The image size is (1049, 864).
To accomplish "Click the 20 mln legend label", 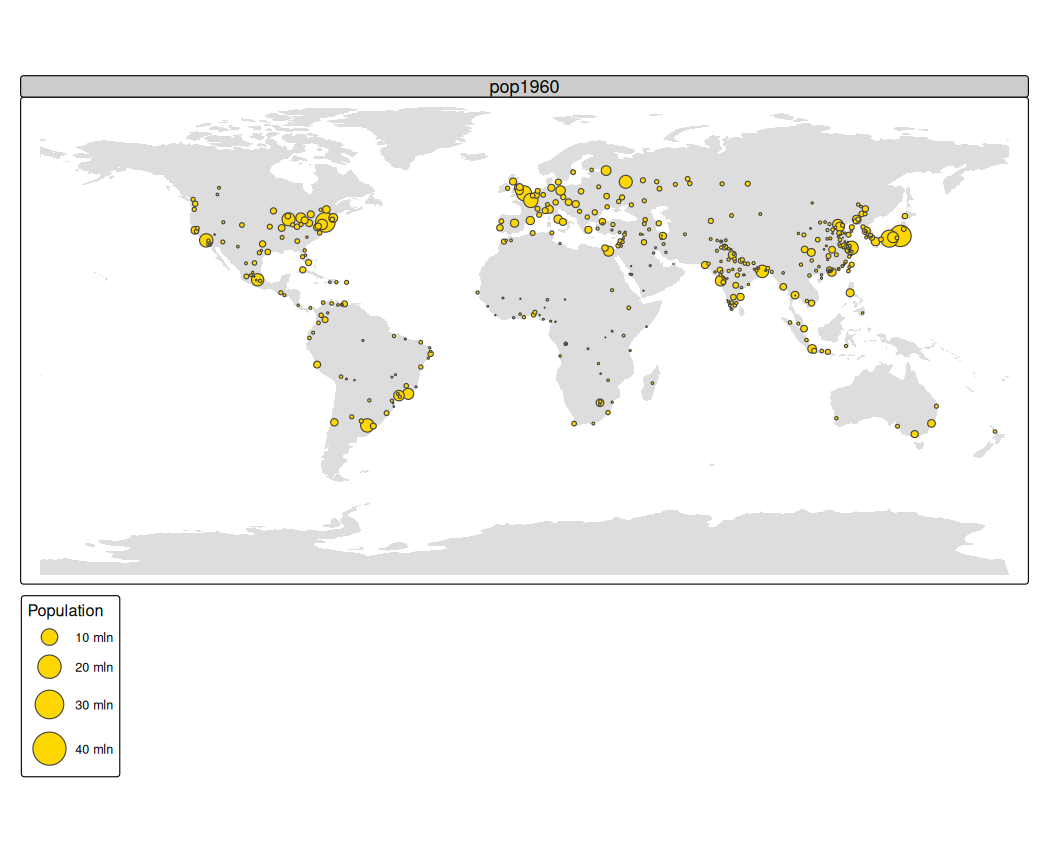I will [94, 667].
